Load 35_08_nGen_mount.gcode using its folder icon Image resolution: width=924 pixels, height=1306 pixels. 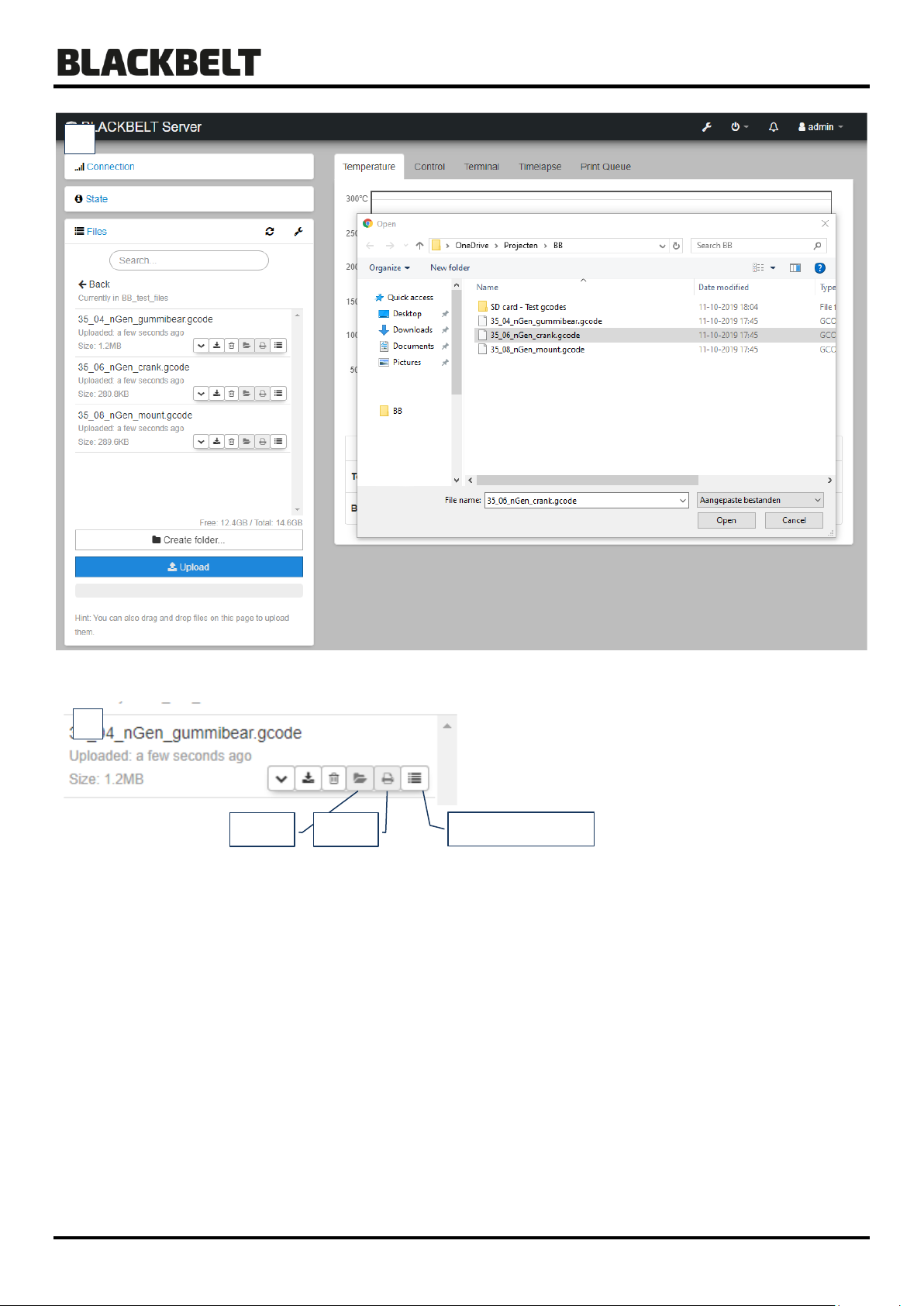(x=247, y=442)
